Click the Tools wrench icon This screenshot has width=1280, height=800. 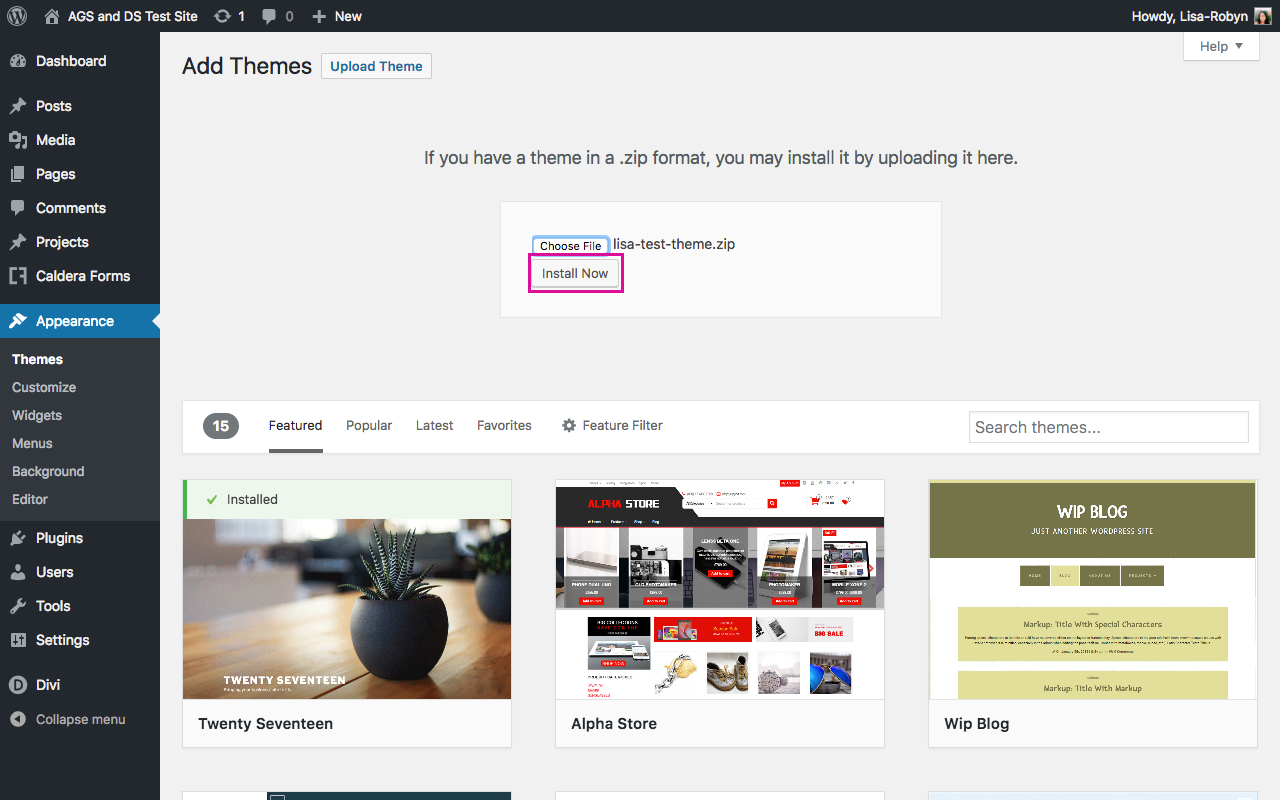(x=18, y=606)
